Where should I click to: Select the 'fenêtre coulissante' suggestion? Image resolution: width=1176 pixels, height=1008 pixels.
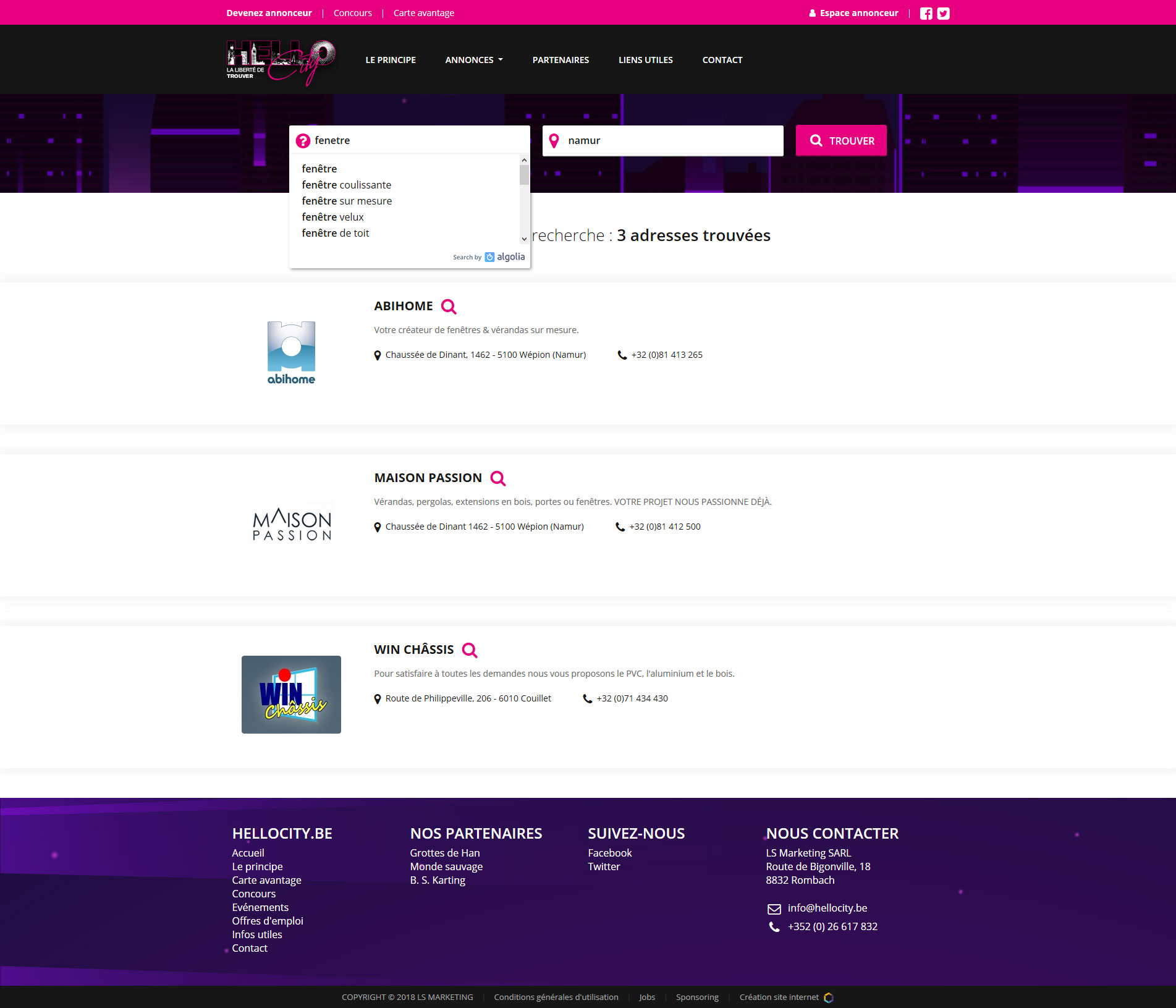click(346, 185)
